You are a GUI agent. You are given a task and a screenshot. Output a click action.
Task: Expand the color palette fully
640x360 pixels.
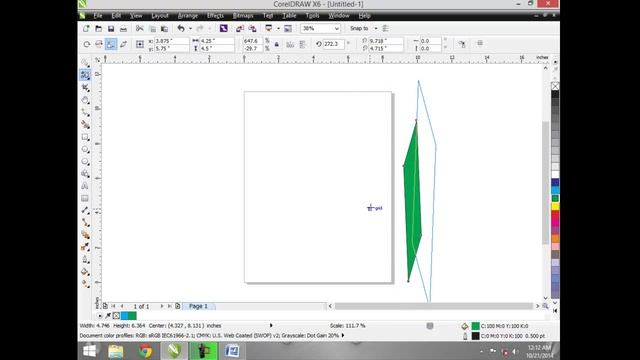coord(555,311)
